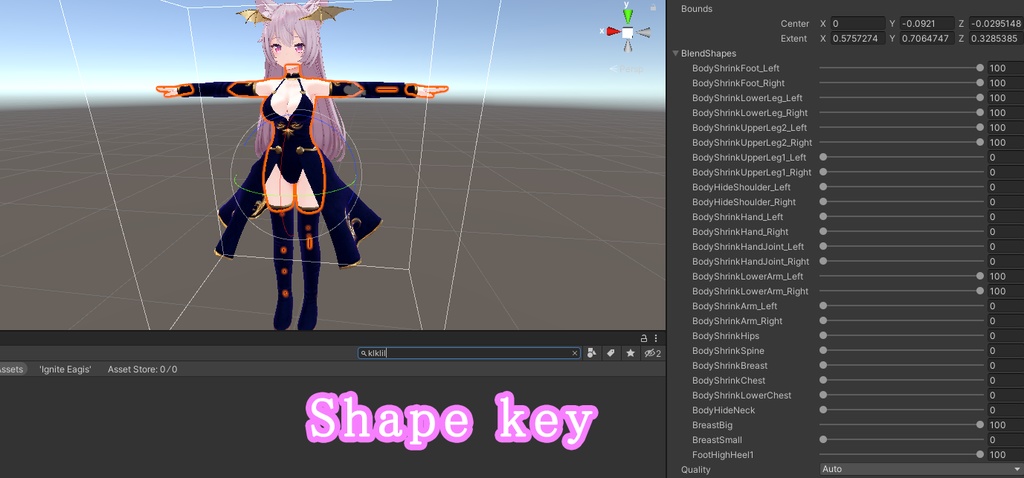Click the BodyShrinkFoot_Right slider
Viewport: 1024px width, 478px height.
901,83
